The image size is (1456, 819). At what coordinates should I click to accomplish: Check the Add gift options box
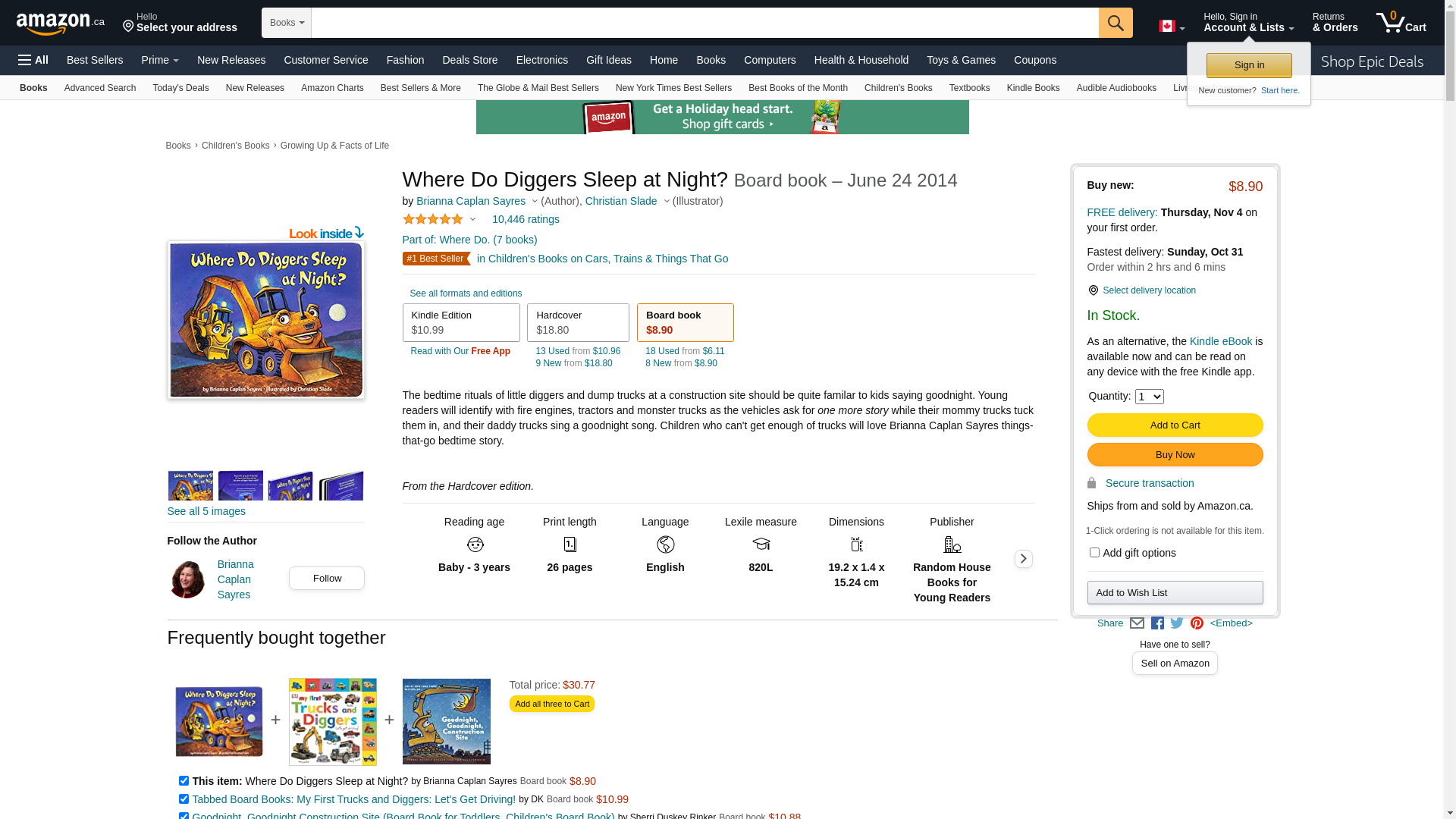1094,553
